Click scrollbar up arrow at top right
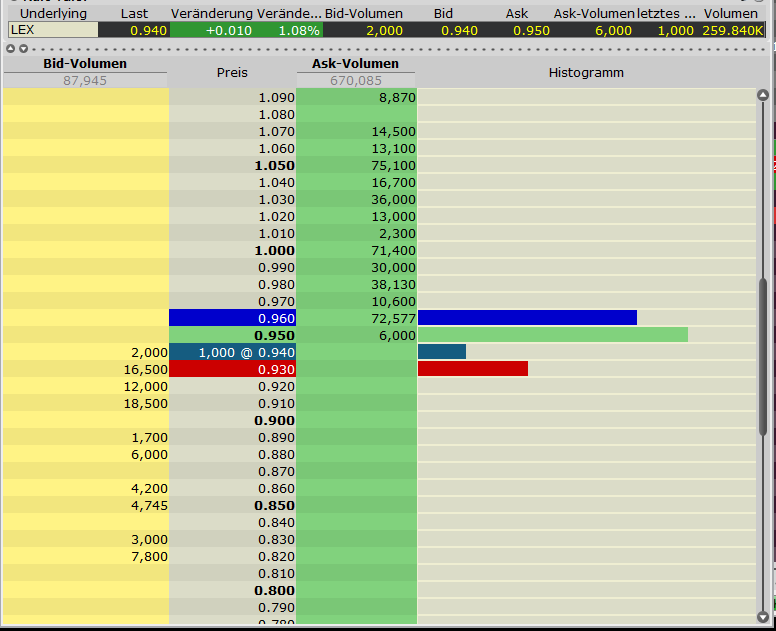 coord(763,96)
